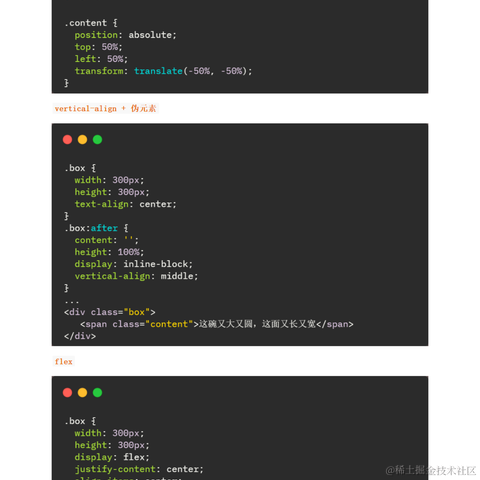Click the 'display: inline-block;' code line

133,264
